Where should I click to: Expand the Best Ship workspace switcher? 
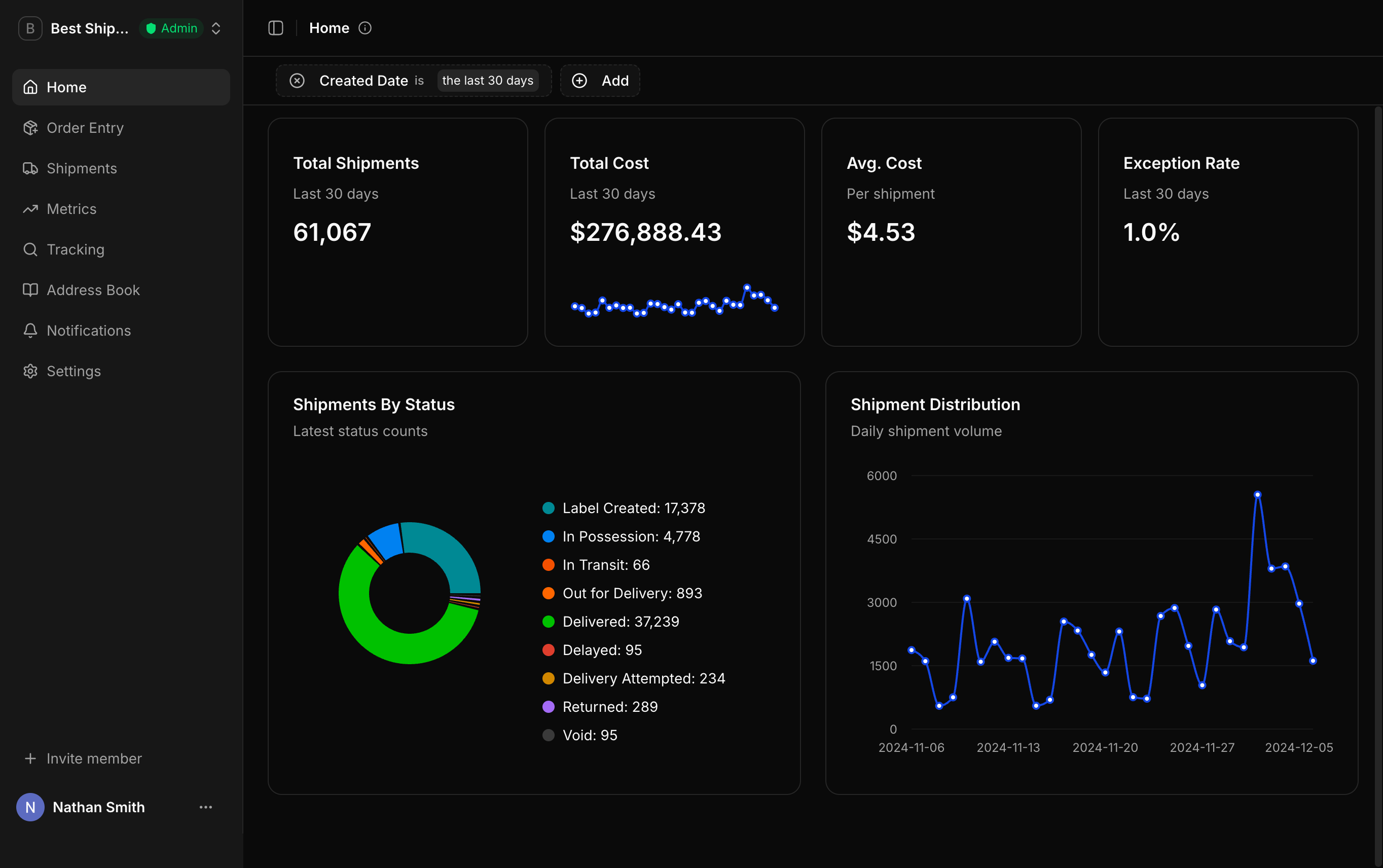(216, 28)
